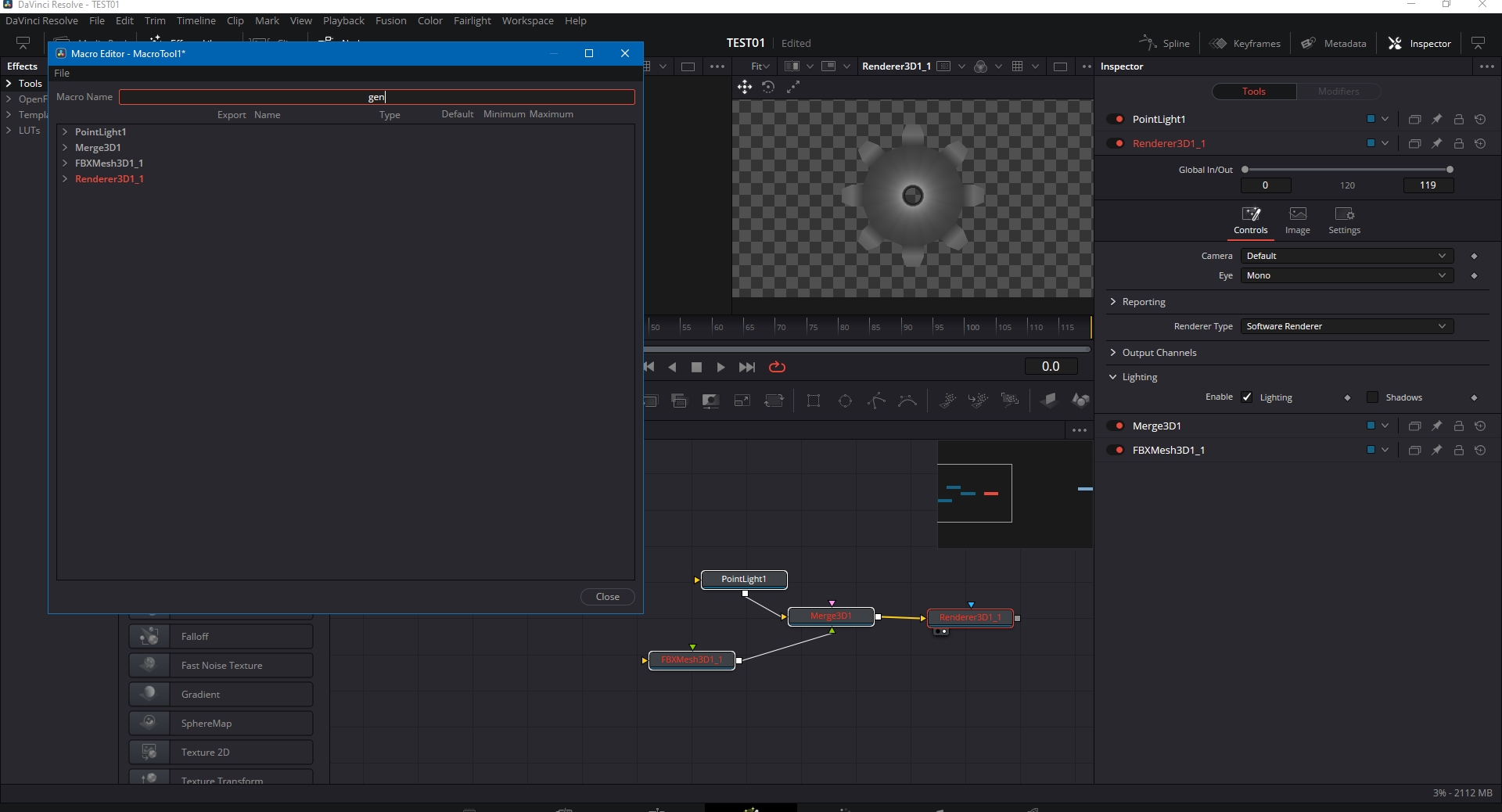Open node editor options menu
The width and height of the screenshot is (1502, 812).
point(1080,430)
